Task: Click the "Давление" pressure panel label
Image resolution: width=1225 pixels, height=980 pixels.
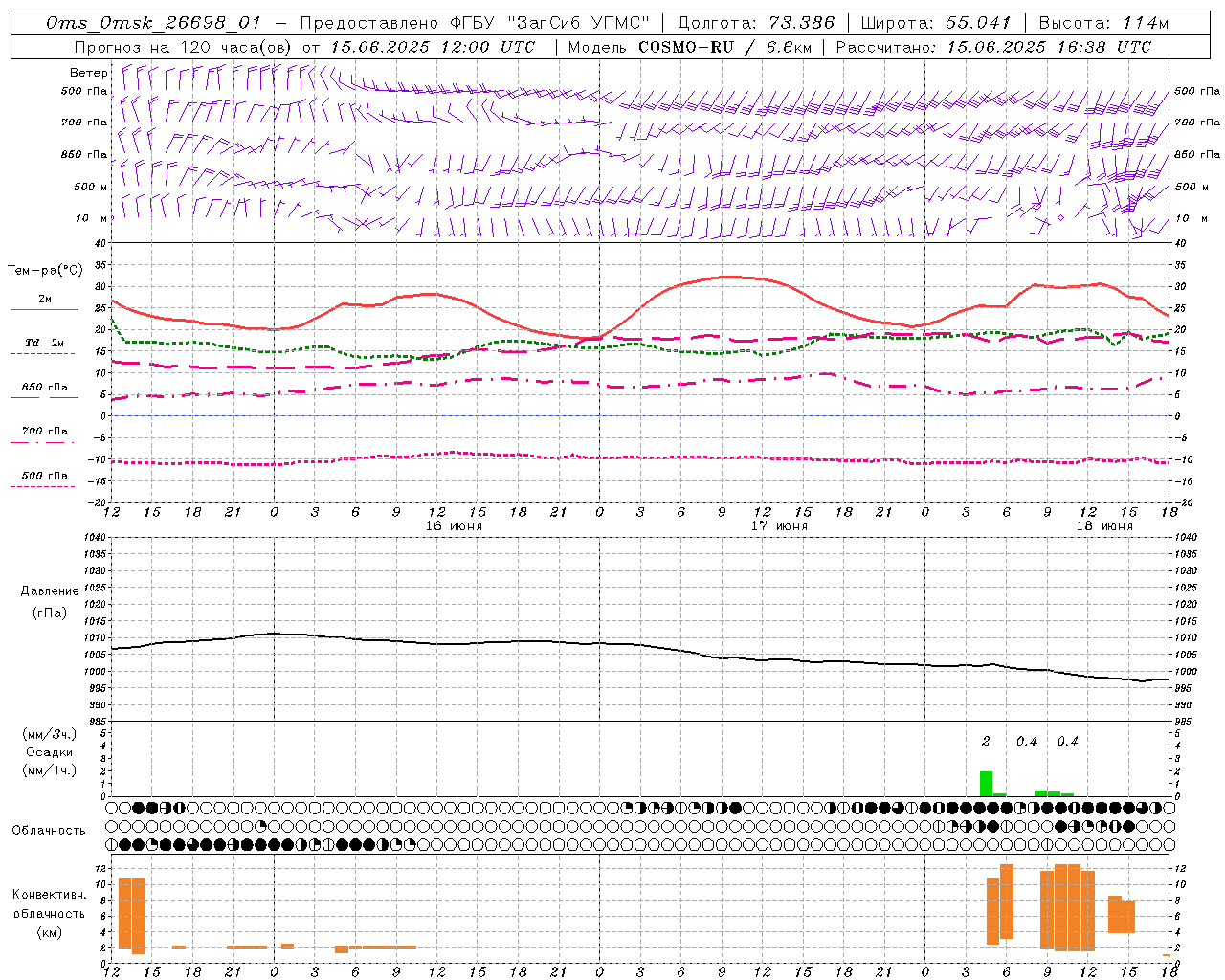Action: click(x=49, y=591)
